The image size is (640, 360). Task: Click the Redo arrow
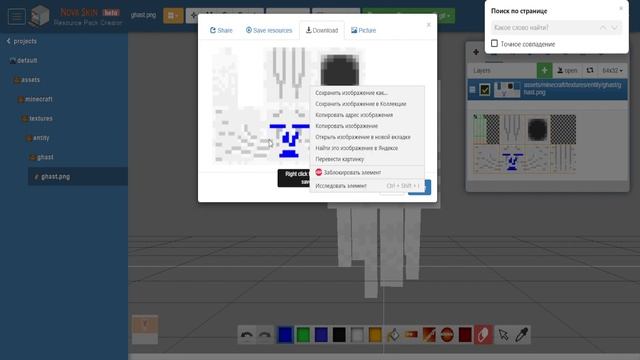[x=264, y=335]
